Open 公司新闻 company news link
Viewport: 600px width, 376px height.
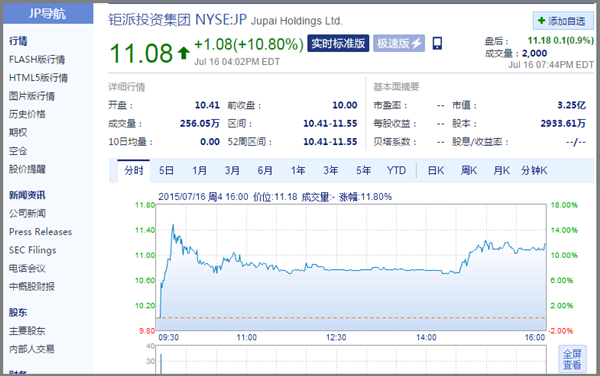pyautogui.click(x=27, y=213)
